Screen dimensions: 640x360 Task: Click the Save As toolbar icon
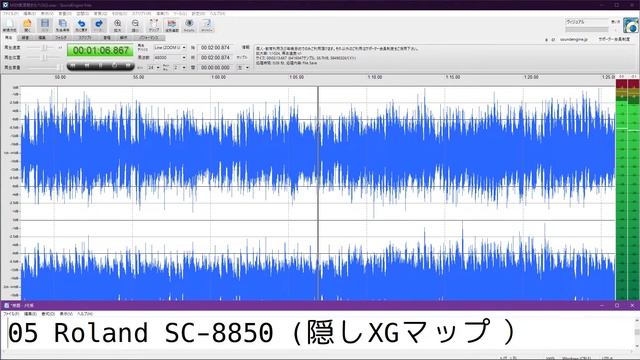click(62, 25)
